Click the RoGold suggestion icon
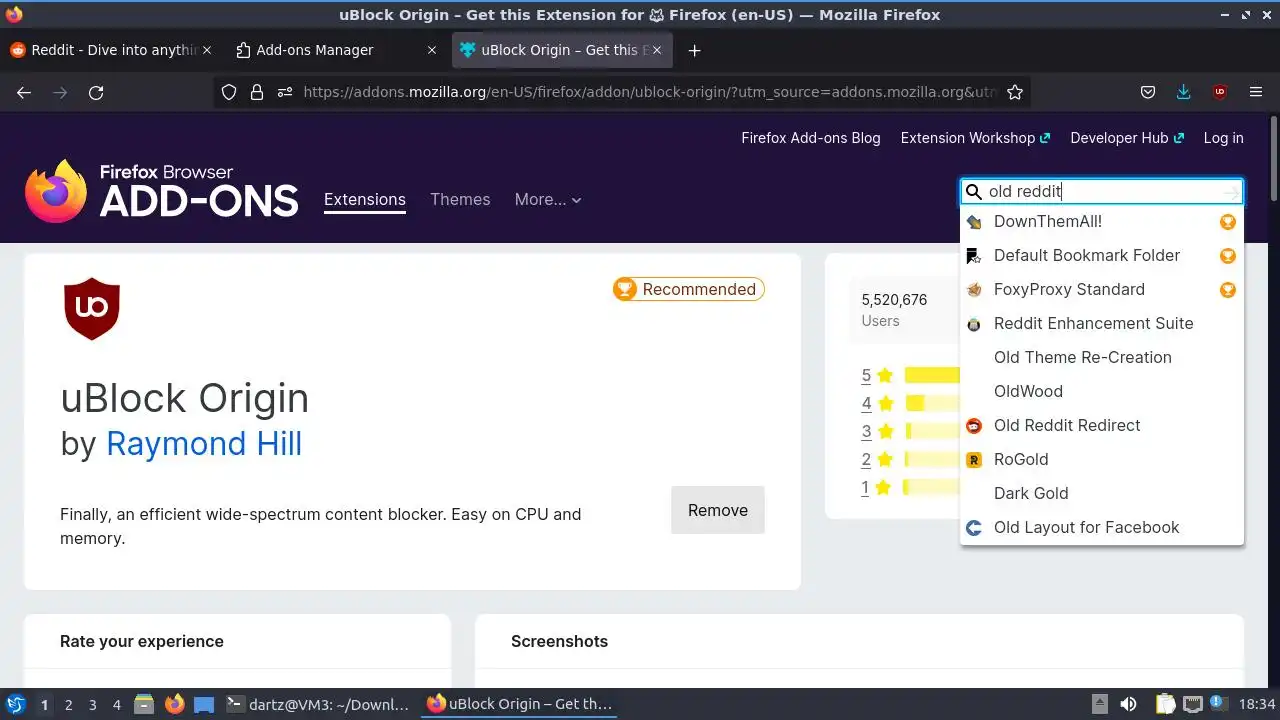Image resolution: width=1280 pixels, height=720 pixels. (974, 460)
